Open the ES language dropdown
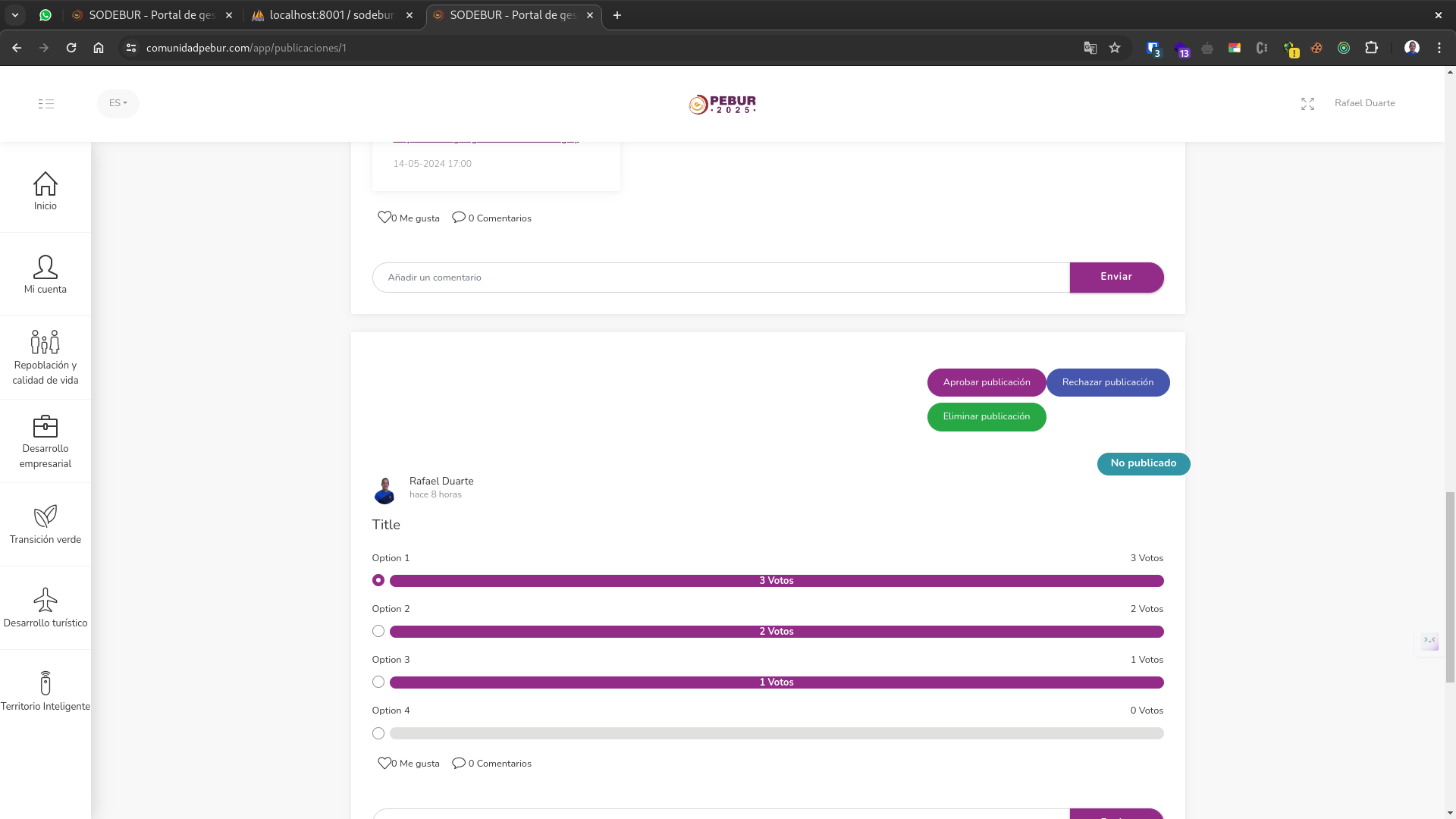Image resolution: width=1456 pixels, height=819 pixels. (118, 103)
